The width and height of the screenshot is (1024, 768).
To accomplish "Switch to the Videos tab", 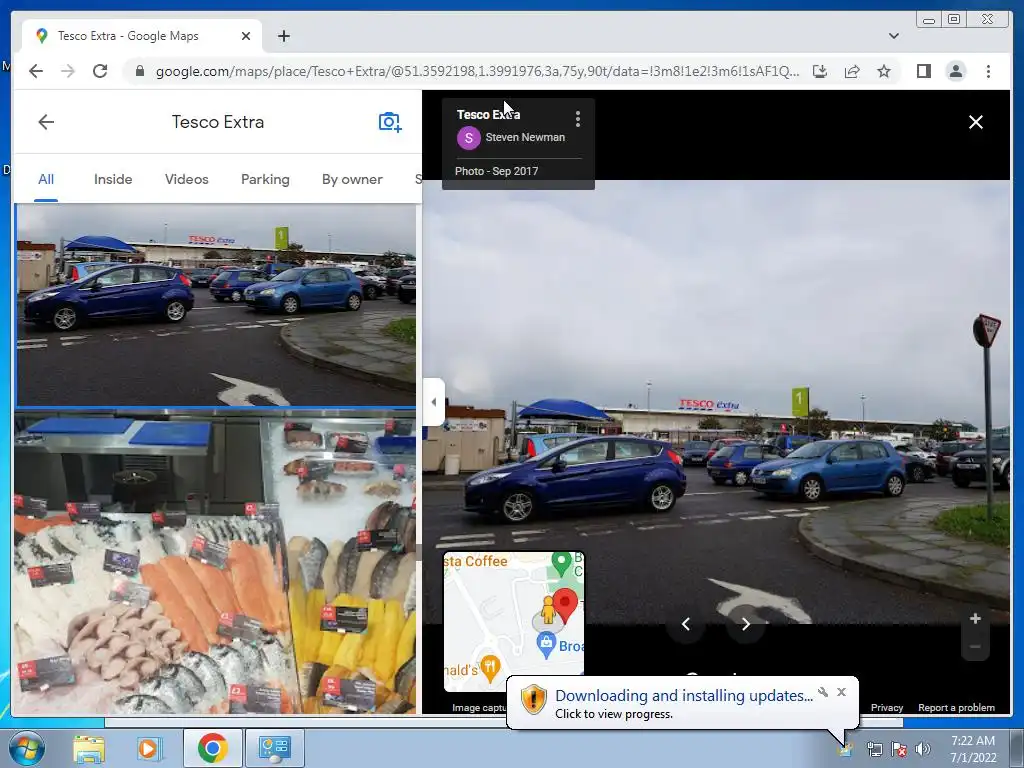I will (186, 179).
